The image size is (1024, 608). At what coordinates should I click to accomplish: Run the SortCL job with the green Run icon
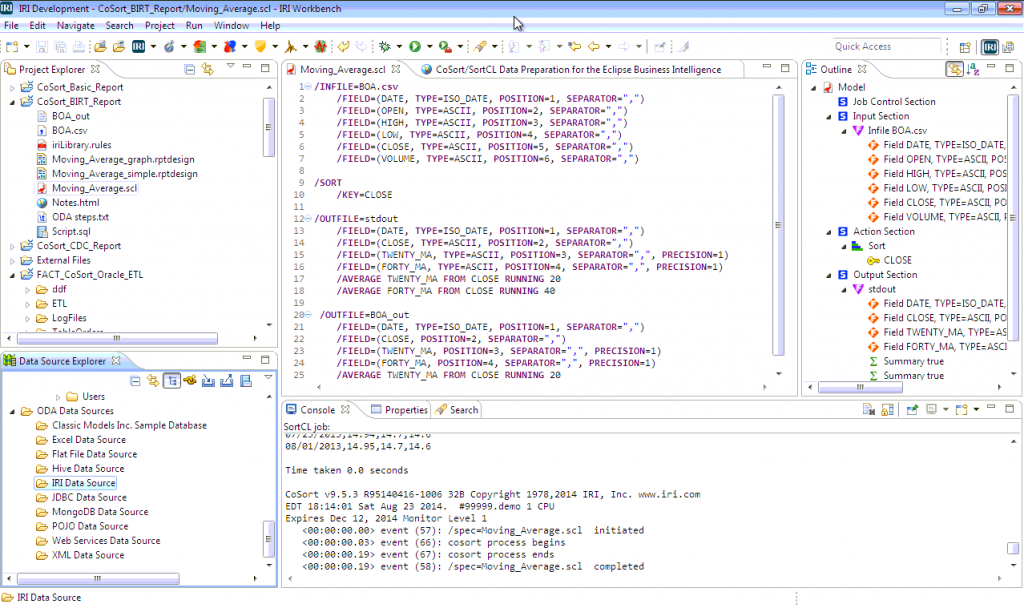(x=414, y=46)
